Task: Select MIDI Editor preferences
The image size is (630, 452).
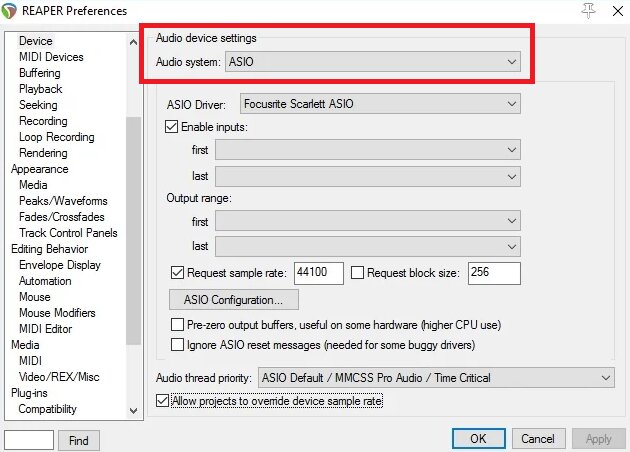Action: click(x=46, y=329)
